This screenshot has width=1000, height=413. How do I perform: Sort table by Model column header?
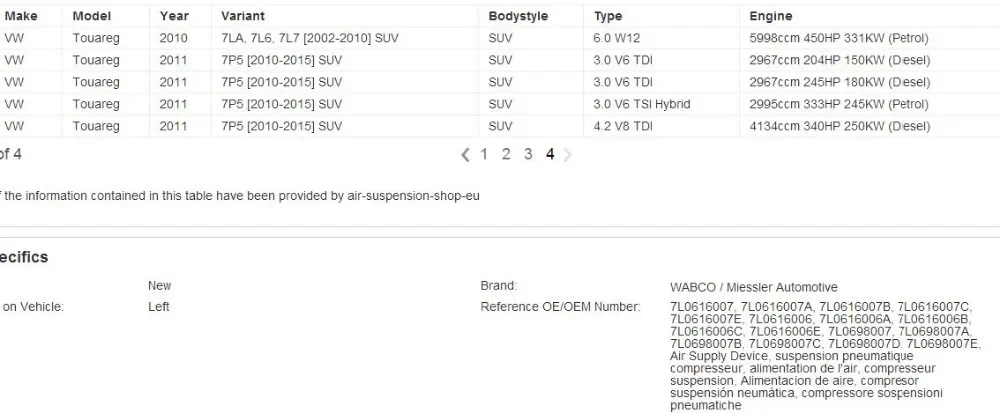pos(91,16)
